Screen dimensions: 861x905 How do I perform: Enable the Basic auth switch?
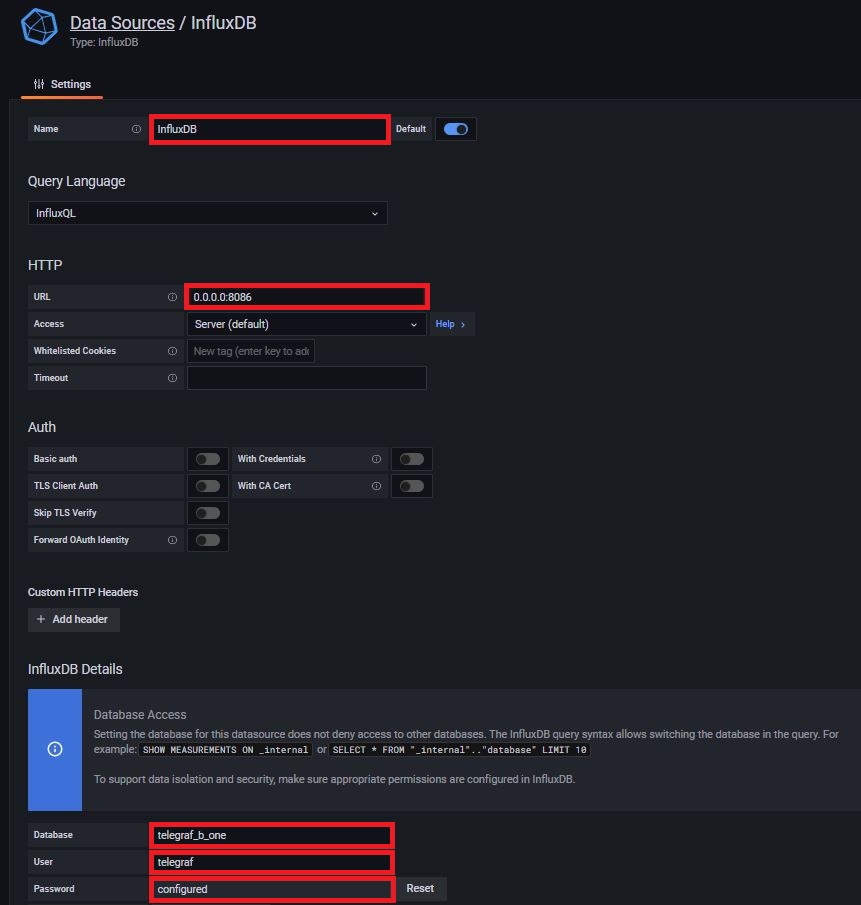tap(208, 459)
